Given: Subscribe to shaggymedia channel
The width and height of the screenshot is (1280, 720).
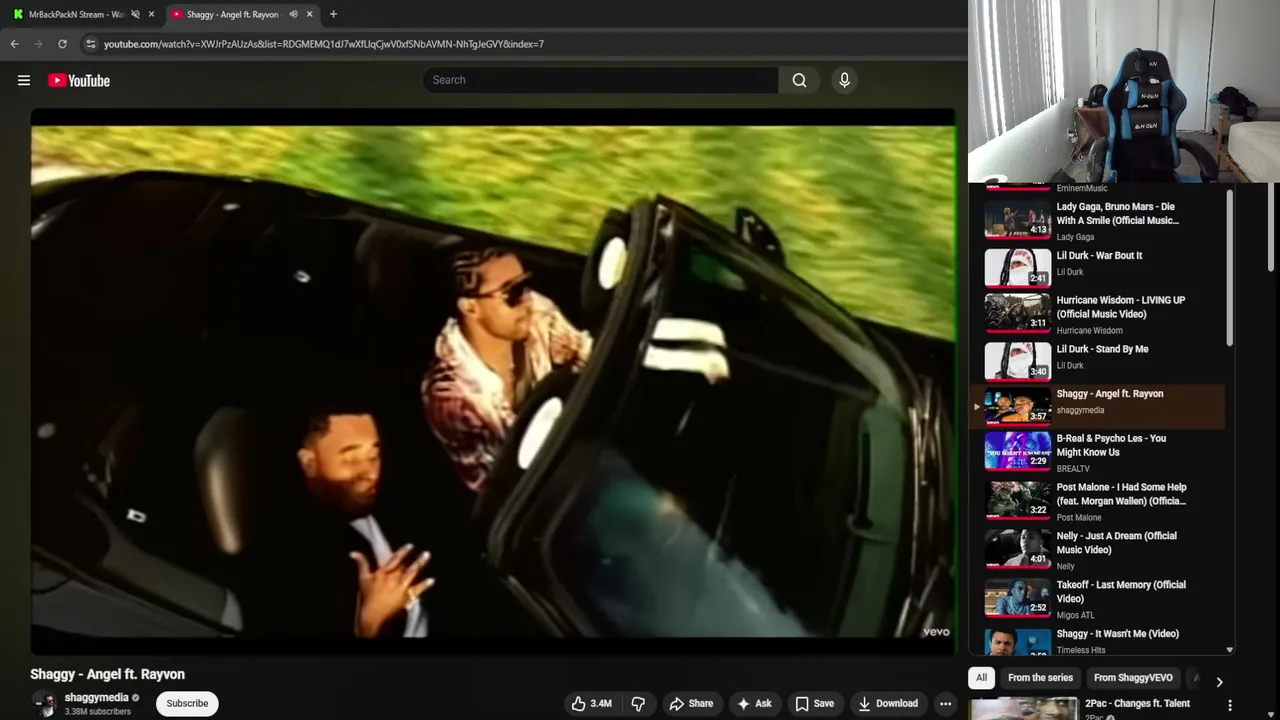Looking at the screenshot, I should [x=187, y=704].
